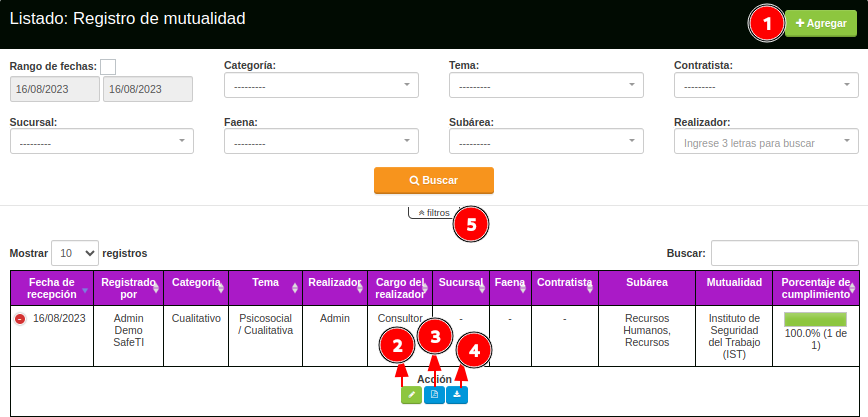Toggle the Rango de fechas checkbox

tap(108, 67)
